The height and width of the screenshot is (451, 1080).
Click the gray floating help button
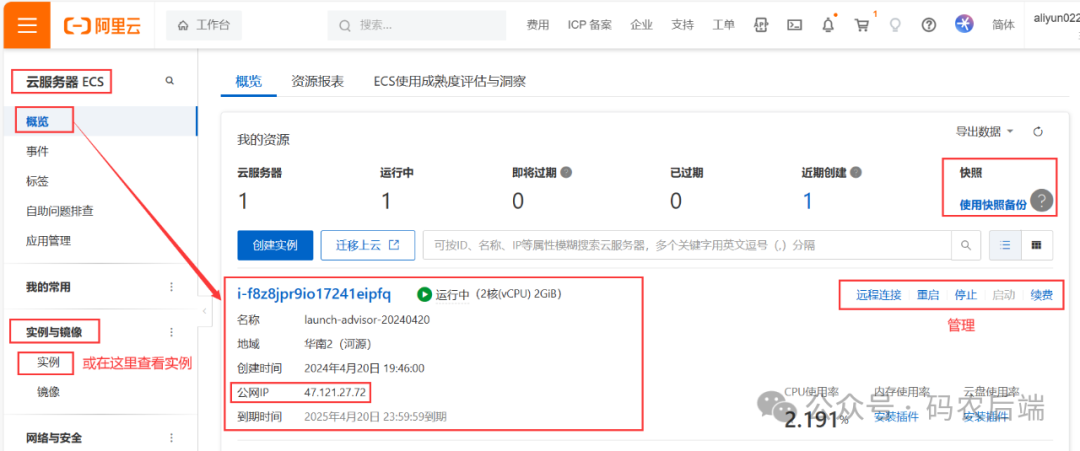coord(1042,200)
